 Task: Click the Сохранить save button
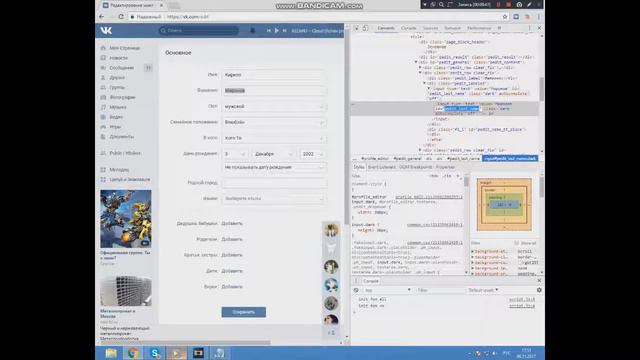[x=244, y=312]
